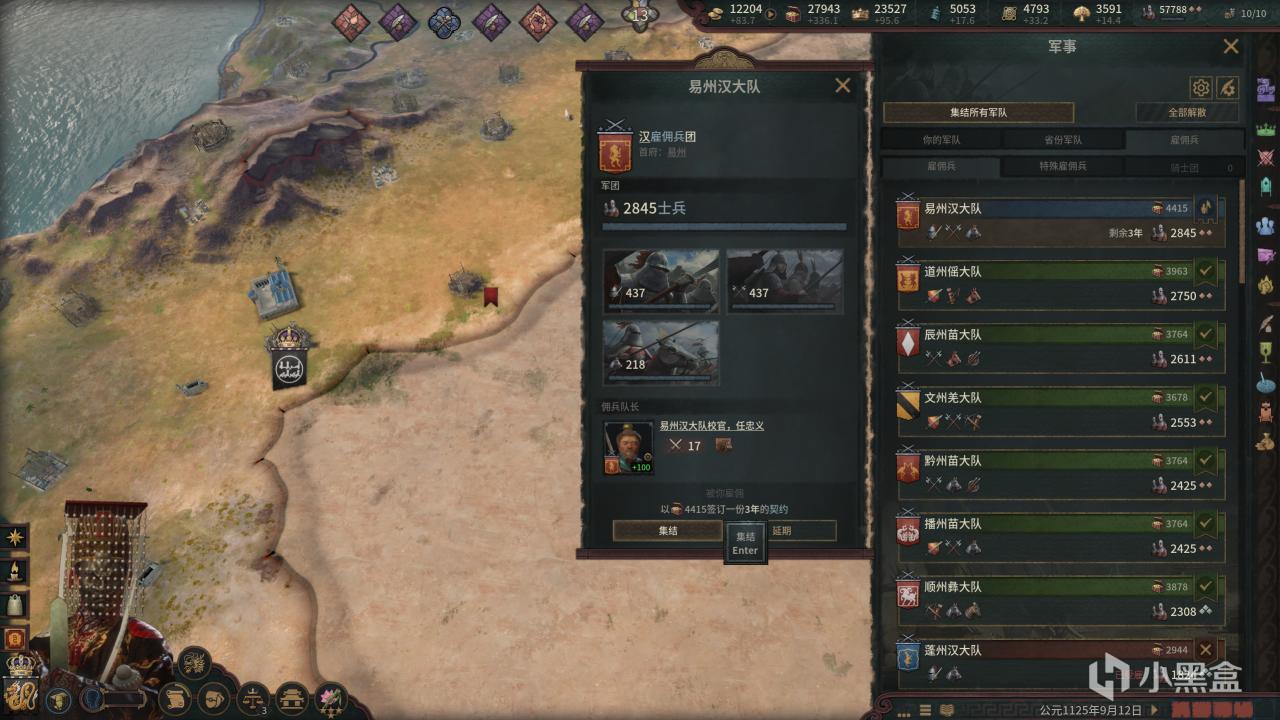1280x720 pixels.
Task: Expand the 播州苗大队 mercenary entry
Action: coord(1060,535)
